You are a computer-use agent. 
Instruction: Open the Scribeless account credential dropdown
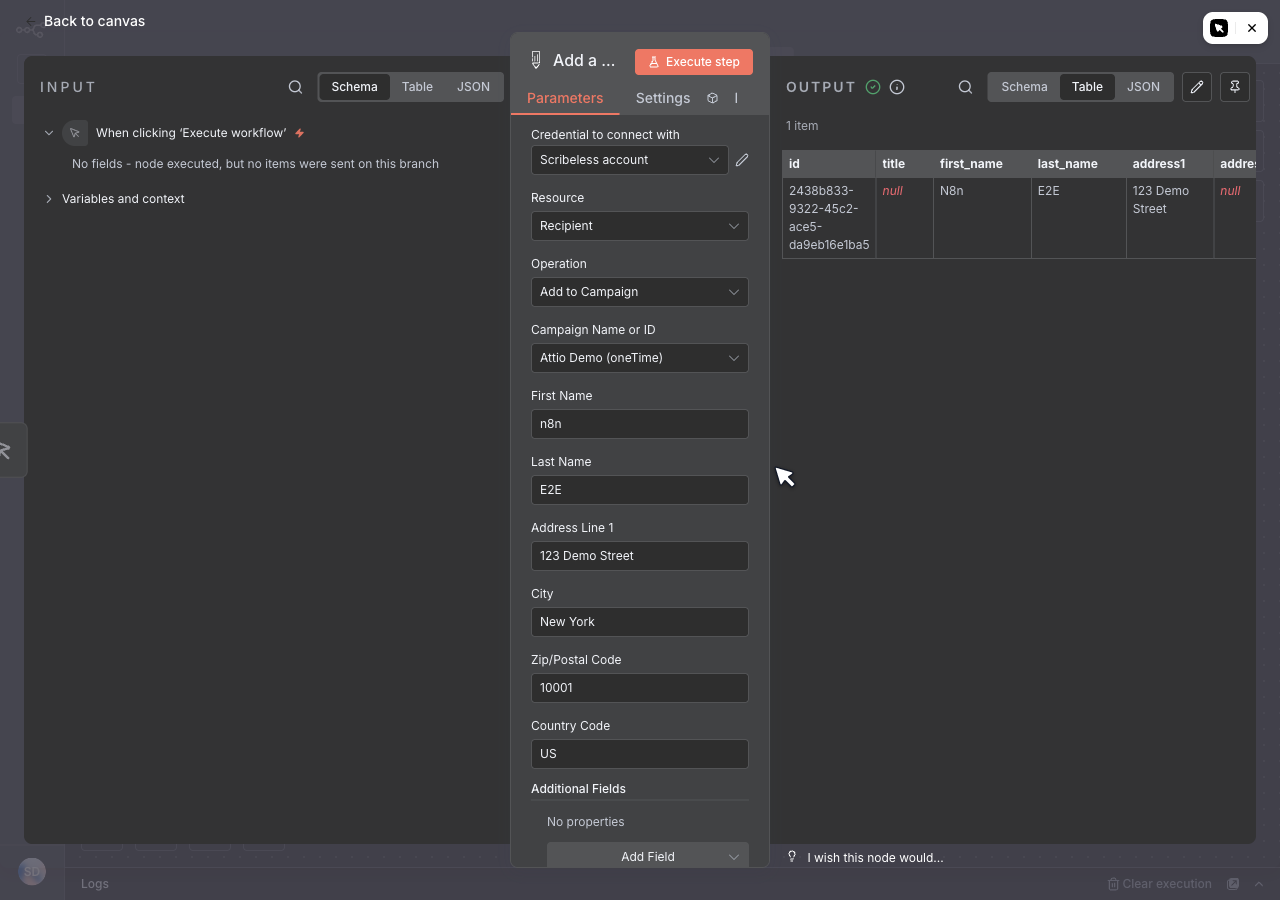(630, 160)
